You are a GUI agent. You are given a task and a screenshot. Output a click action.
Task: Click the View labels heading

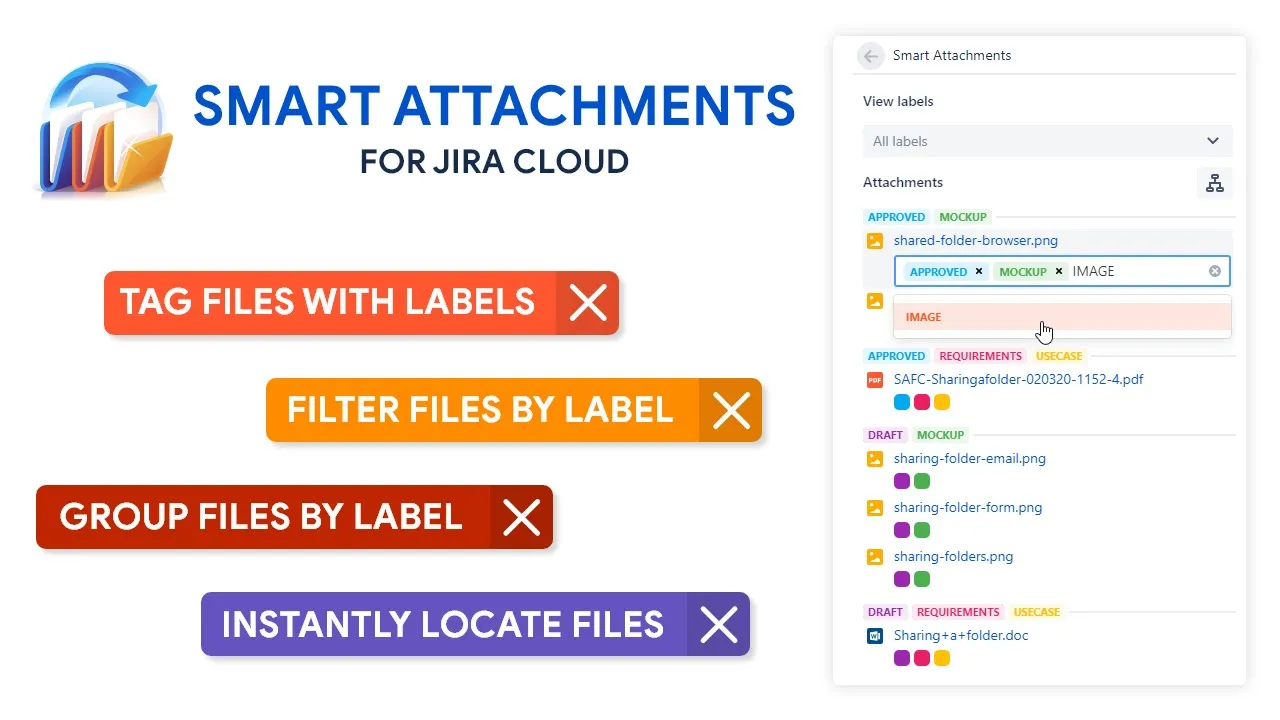point(898,101)
